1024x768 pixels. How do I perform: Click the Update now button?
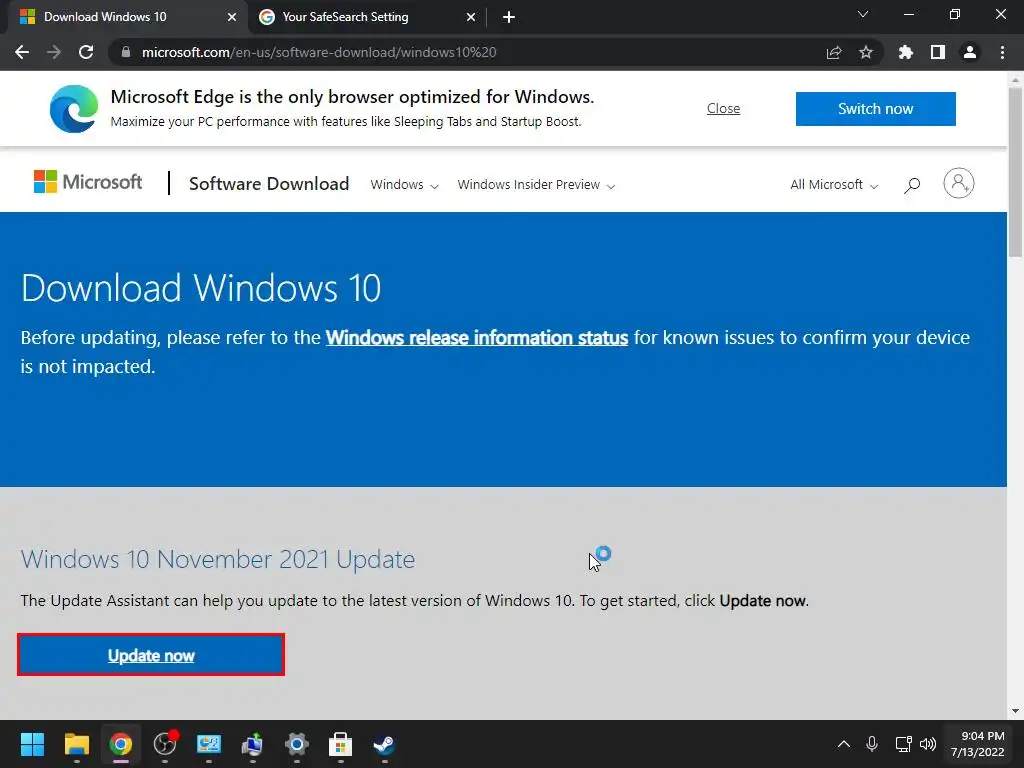point(151,654)
